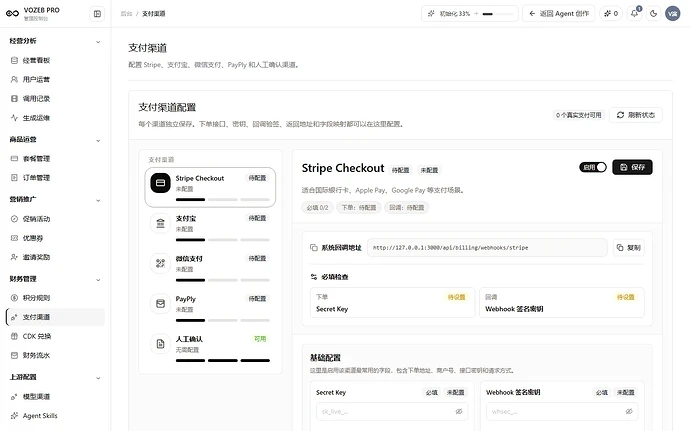690x431 pixels.
Task: Click the VOZE8 PRO infinity logo icon
Action: tap(12, 14)
